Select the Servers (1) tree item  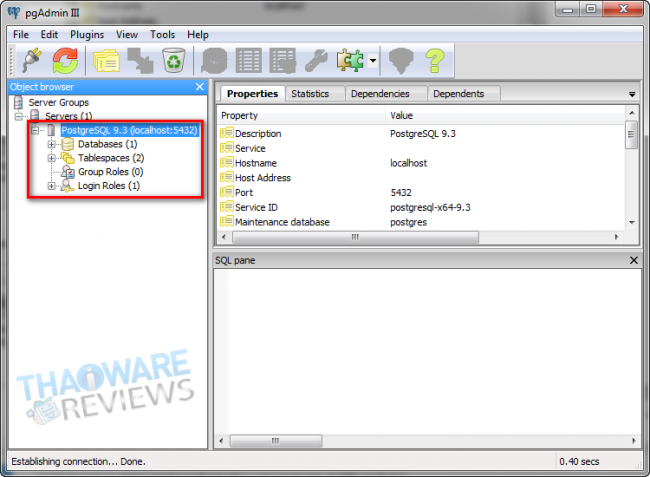(x=68, y=116)
